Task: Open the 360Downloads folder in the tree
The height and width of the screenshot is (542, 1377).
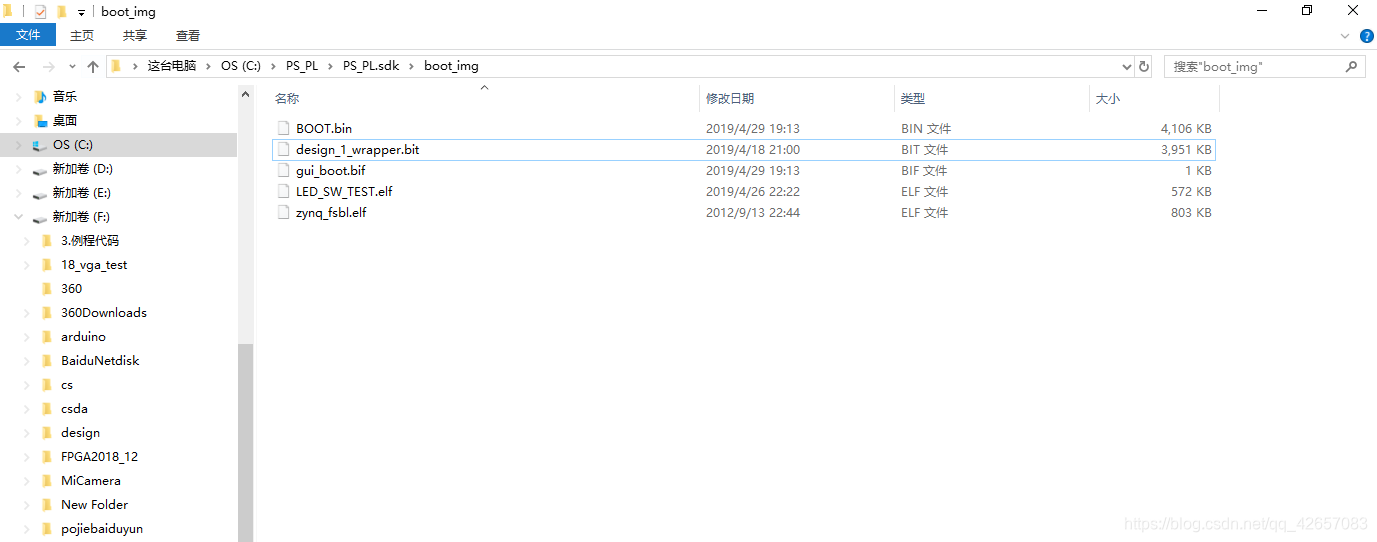Action: 104,313
